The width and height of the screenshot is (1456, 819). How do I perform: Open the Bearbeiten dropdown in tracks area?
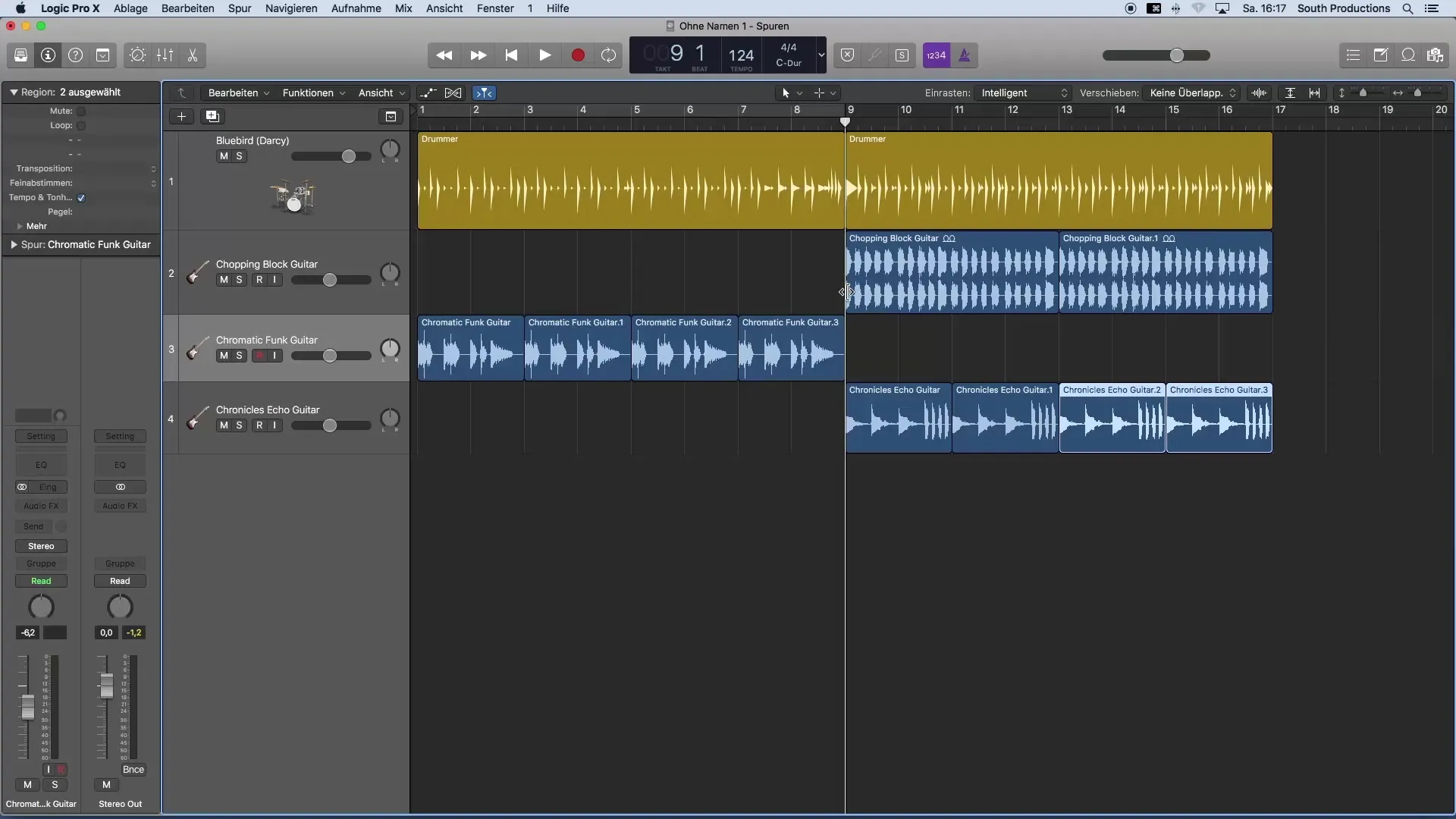click(239, 93)
